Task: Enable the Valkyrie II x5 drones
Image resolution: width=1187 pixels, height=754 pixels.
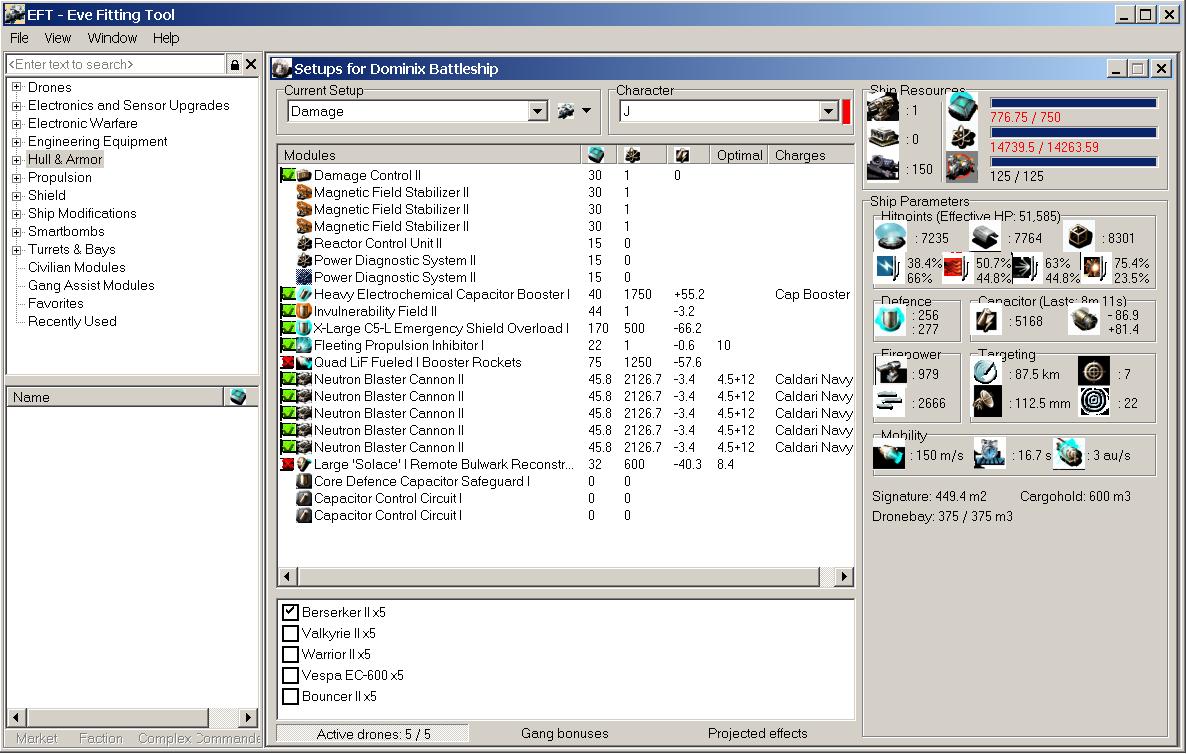Action: coord(291,633)
